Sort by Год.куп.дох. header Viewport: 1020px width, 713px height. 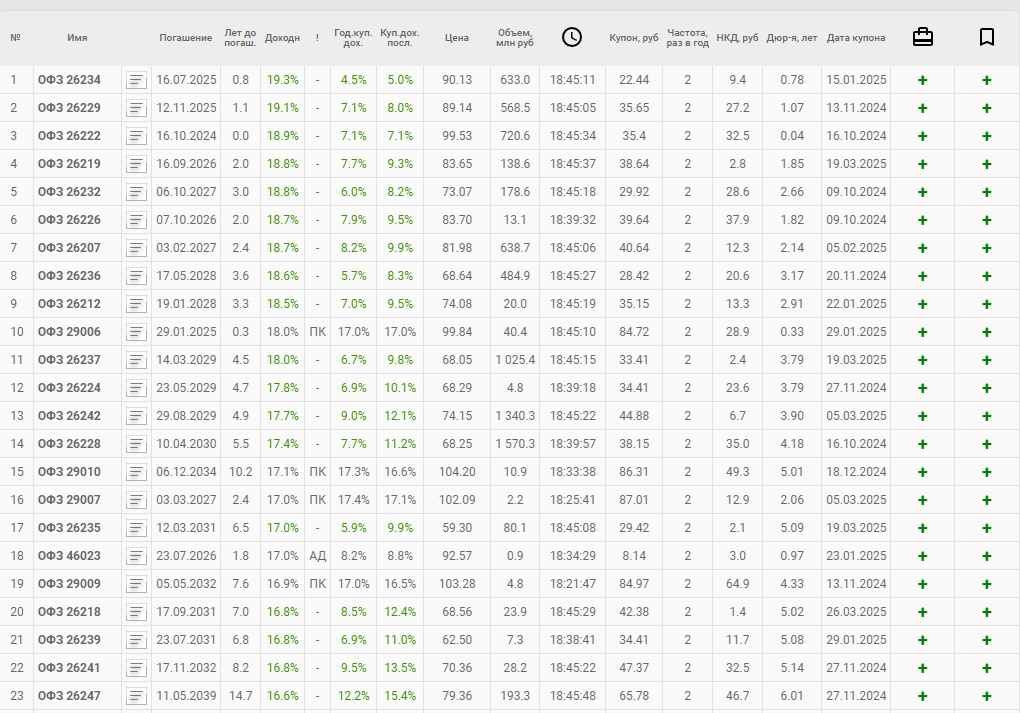(x=353, y=38)
